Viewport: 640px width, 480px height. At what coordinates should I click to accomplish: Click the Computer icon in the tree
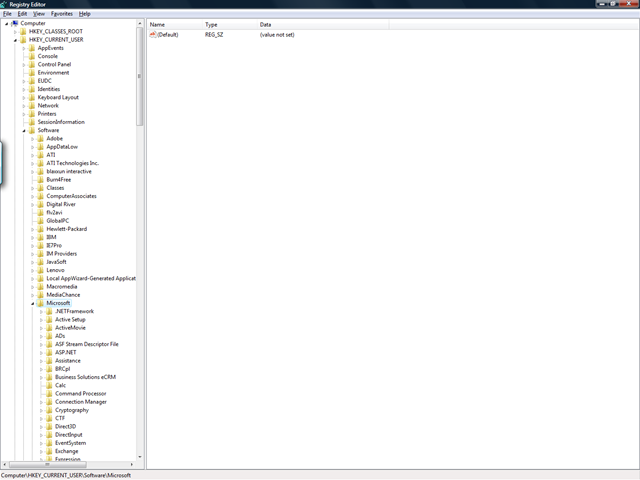pos(15,23)
